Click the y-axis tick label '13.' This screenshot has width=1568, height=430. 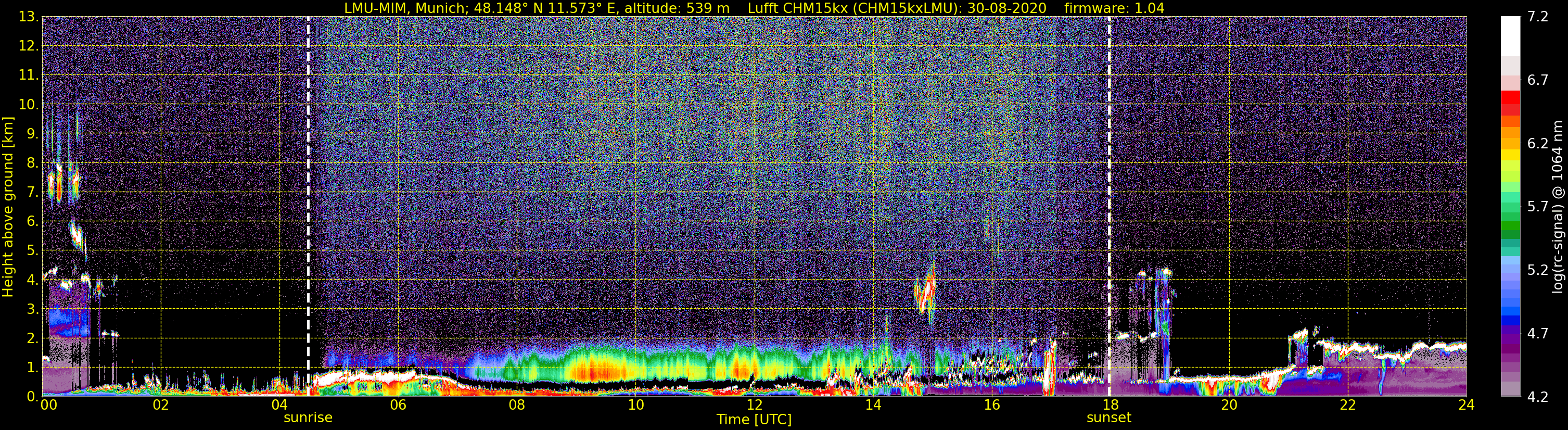click(29, 17)
